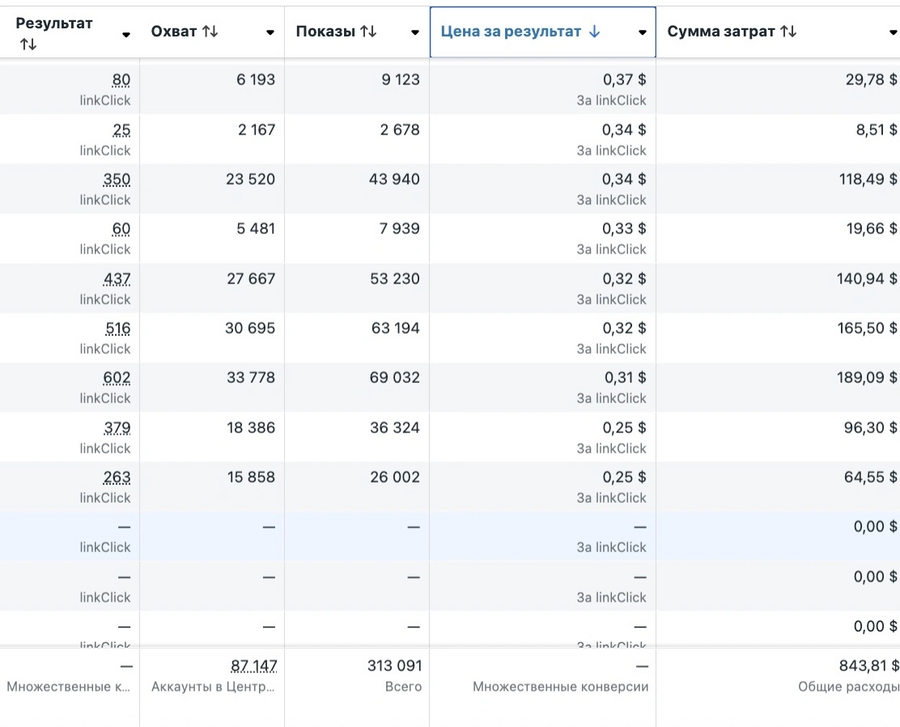Select impressions cell 7 939
The image size is (900, 727).
399,229
